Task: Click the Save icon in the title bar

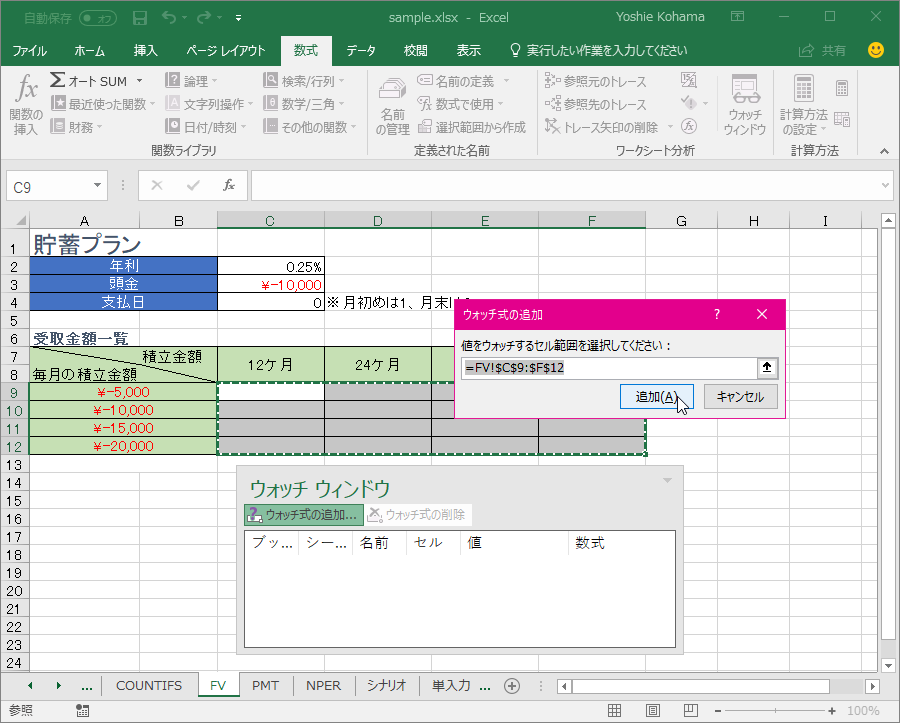Action: (140, 17)
